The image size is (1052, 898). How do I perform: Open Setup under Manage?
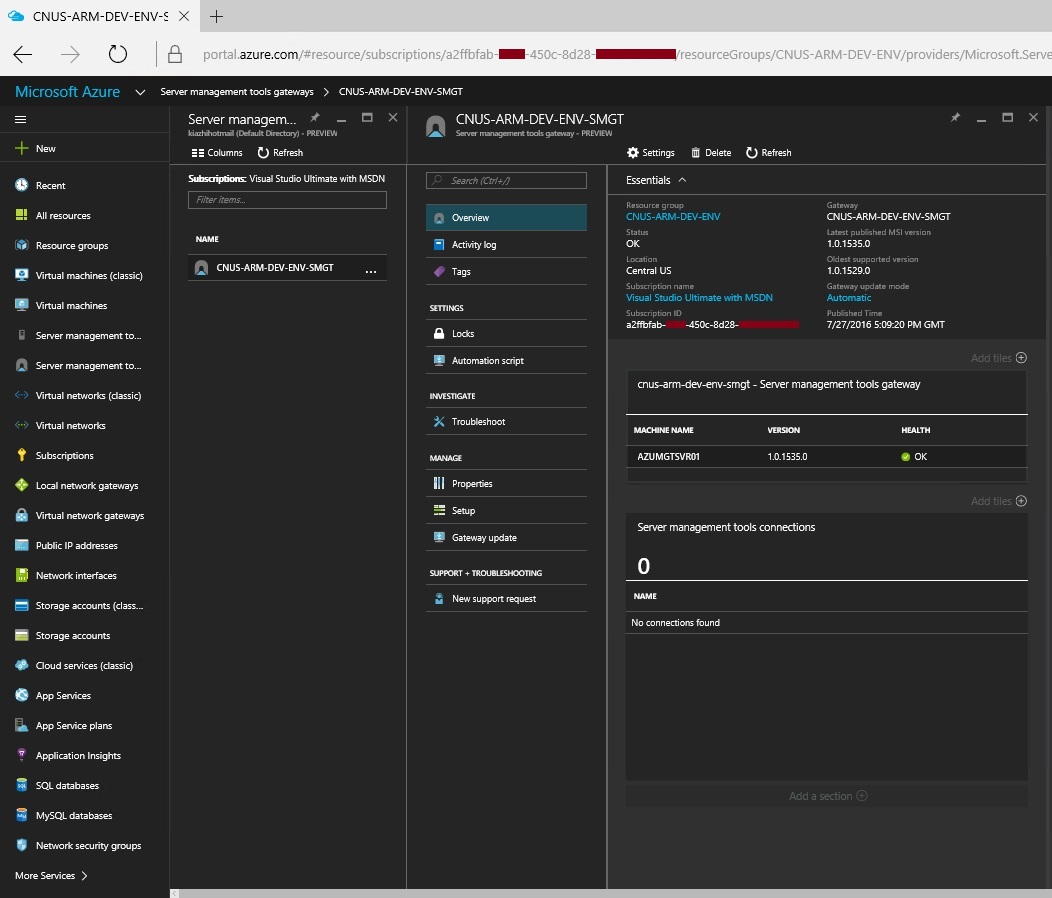click(x=507, y=510)
